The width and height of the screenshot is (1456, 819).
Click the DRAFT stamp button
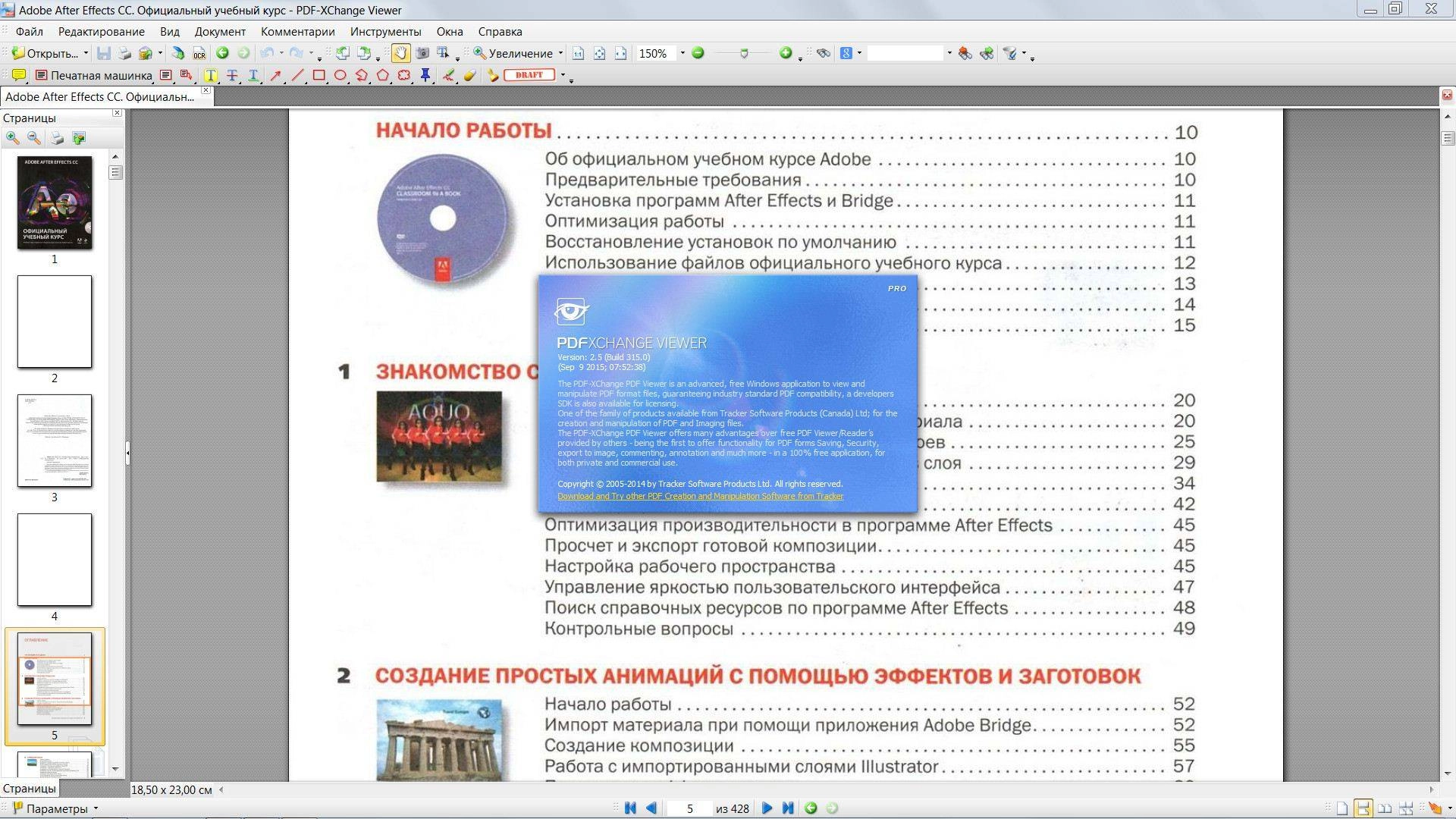click(529, 75)
